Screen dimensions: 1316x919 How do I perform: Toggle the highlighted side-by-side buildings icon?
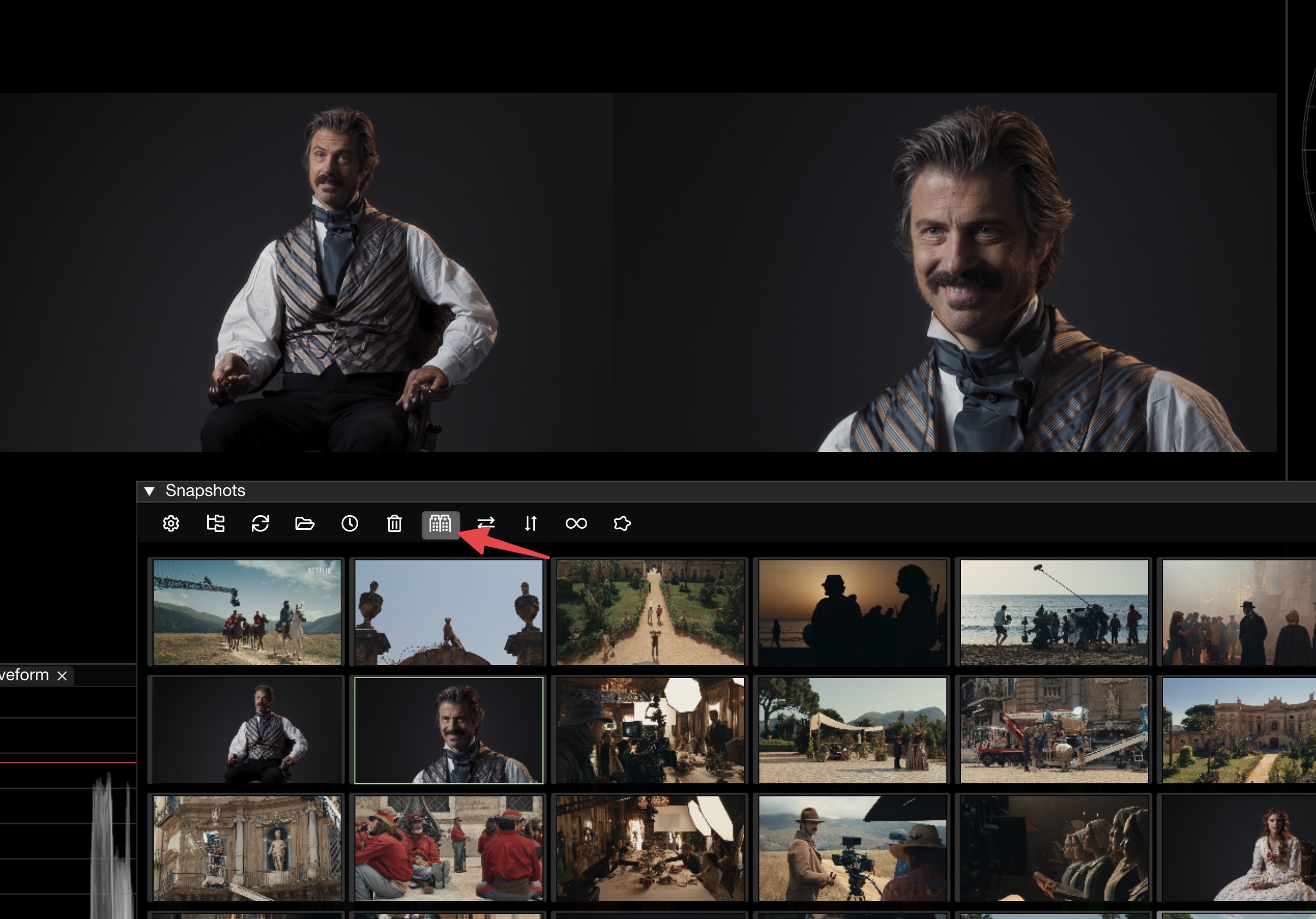tap(440, 524)
